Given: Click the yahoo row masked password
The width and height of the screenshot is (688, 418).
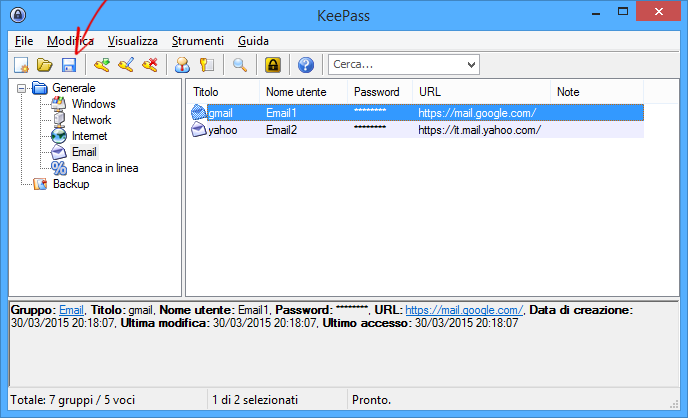Looking at the screenshot, I should pos(370,128).
